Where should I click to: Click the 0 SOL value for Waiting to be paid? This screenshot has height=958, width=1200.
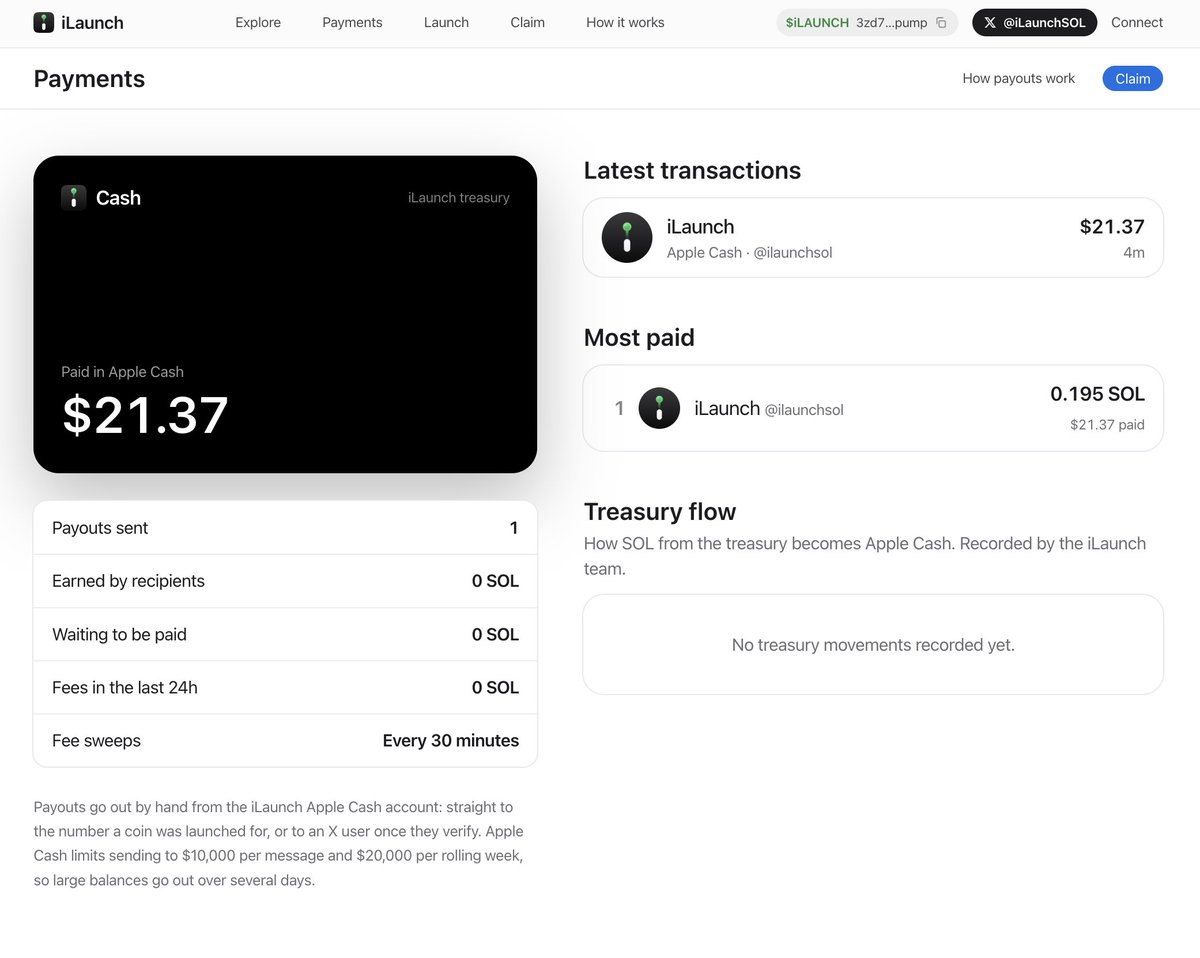pos(495,634)
